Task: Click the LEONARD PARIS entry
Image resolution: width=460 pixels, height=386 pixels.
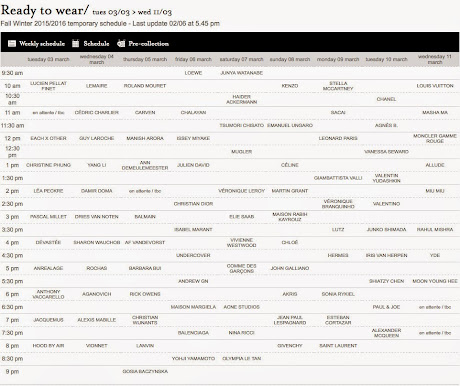Action: pos(338,138)
